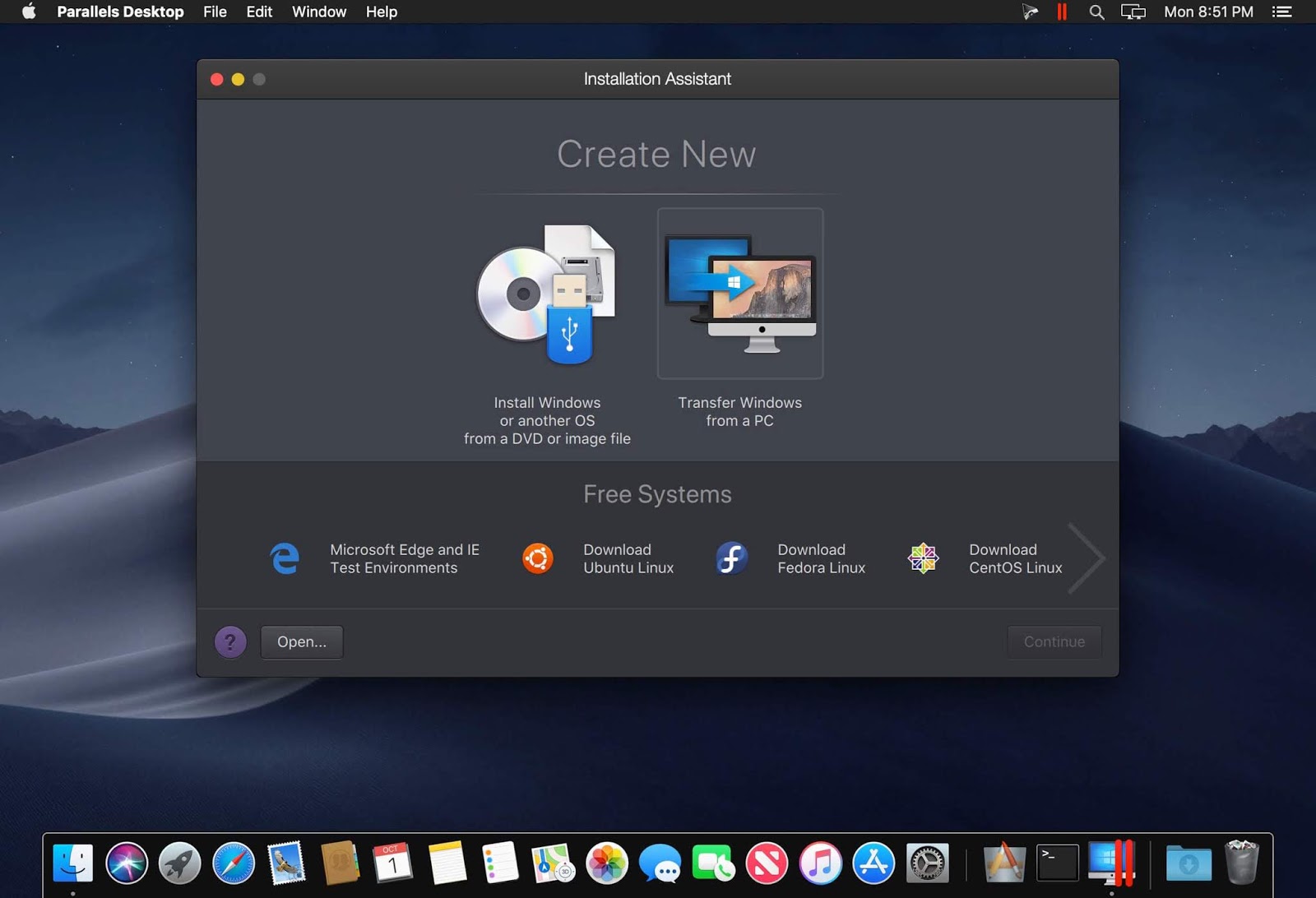1316x898 pixels.
Task: Click Parallels Desktop icon in the Dock
Action: (x=1111, y=863)
